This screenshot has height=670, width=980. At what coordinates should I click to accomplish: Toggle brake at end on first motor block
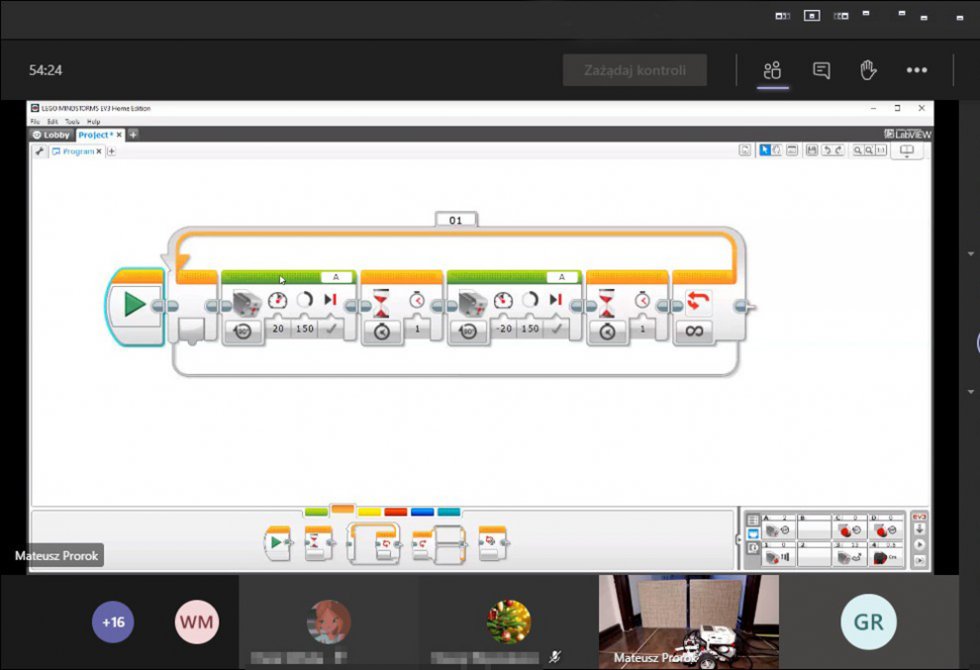pyautogui.click(x=331, y=329)
